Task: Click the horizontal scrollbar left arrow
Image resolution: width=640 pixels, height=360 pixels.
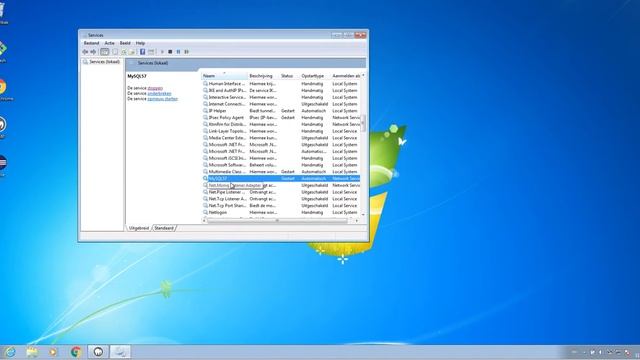Action: pos(204,220)
